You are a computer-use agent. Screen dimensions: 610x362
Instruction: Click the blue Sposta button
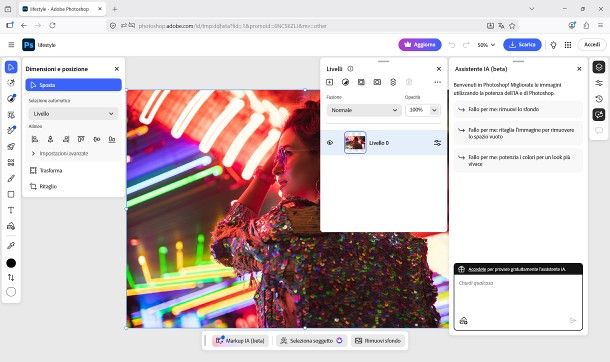74,85
